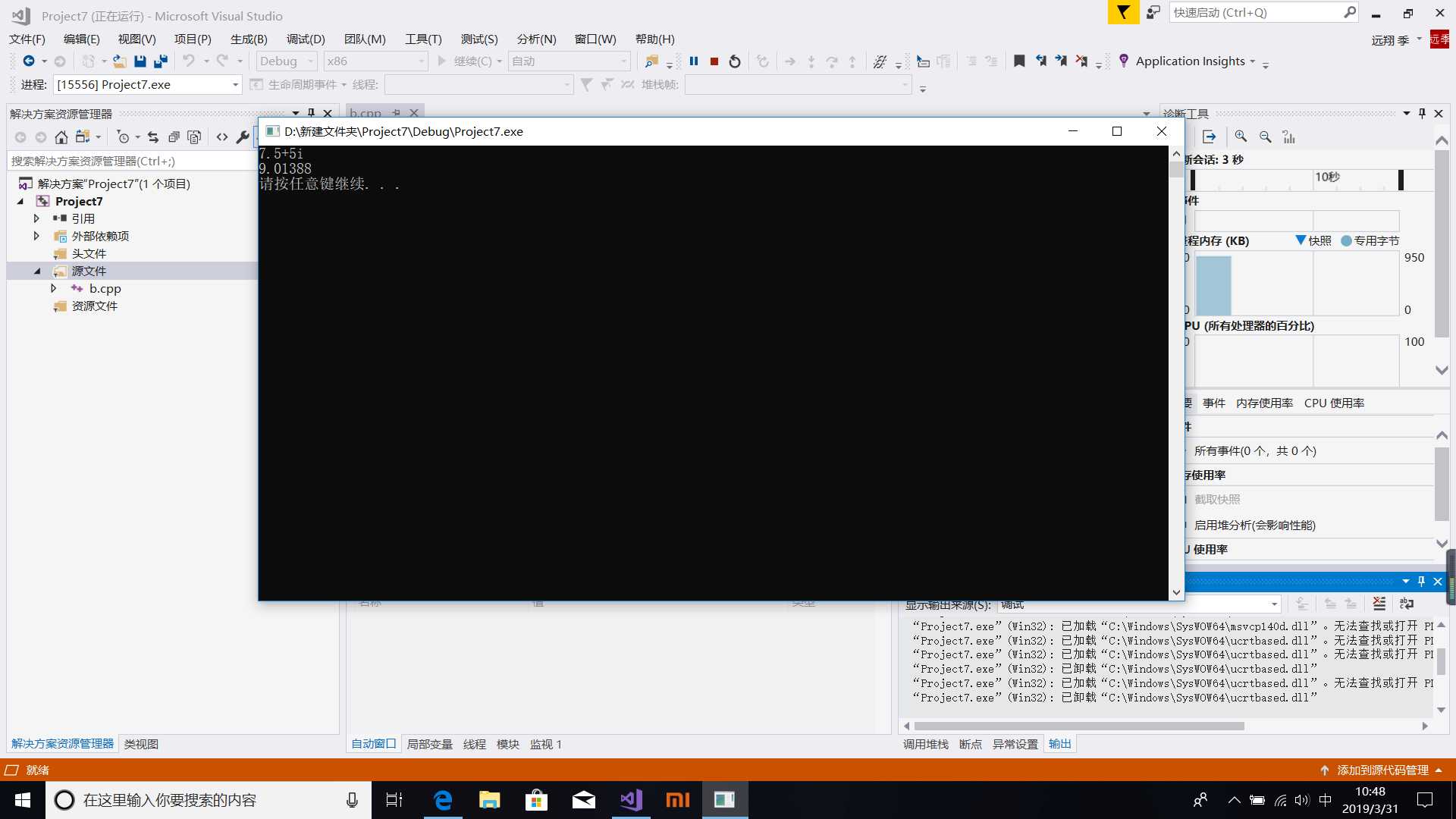Click the Application Insights lightbulb icon
Image resolution: width=1456 pixels, height=819 pixels.
(x=1124, y=61)
